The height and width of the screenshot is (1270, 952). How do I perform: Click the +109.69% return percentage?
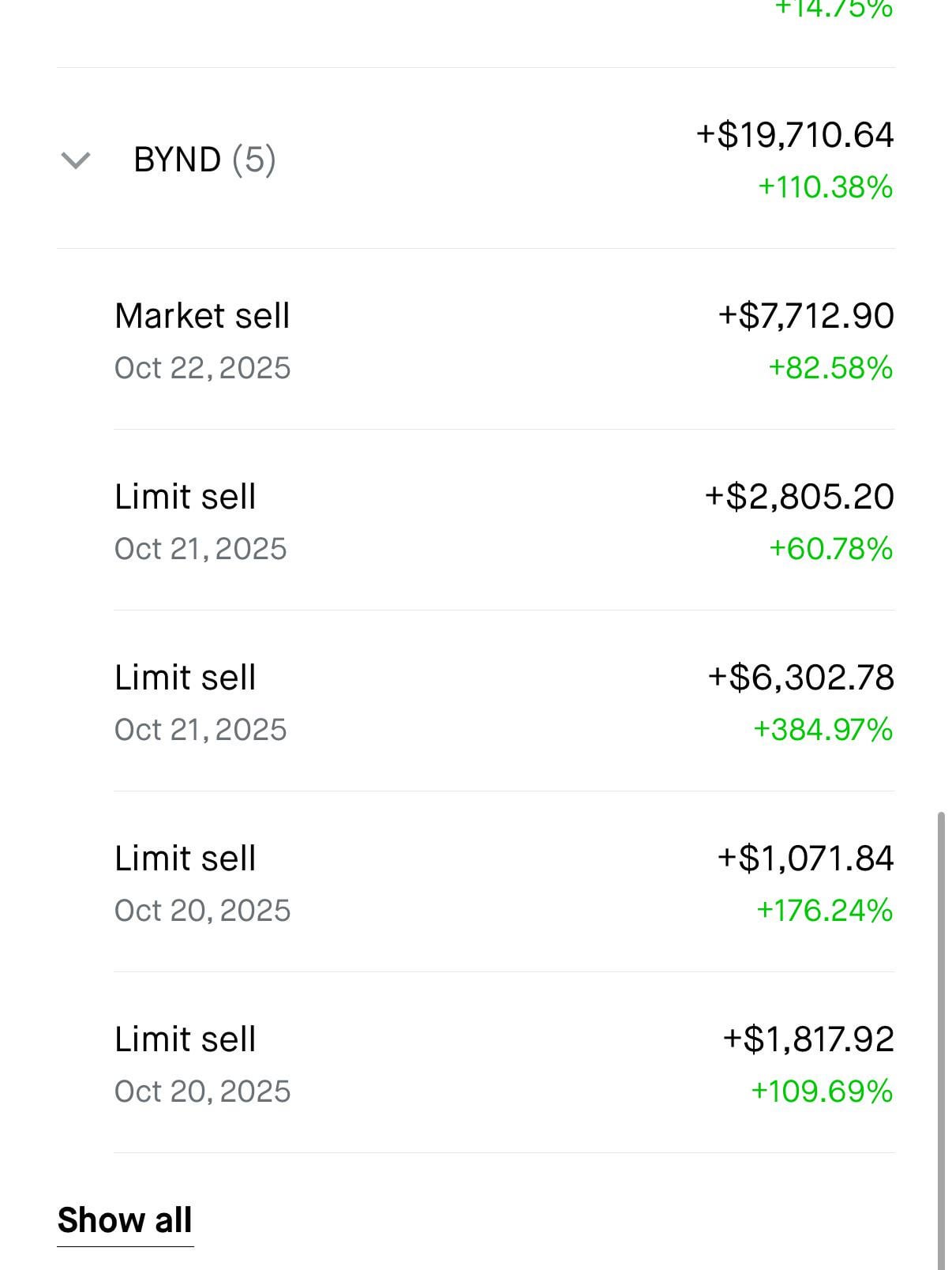pyautogui.click(x=821, y=1092)
